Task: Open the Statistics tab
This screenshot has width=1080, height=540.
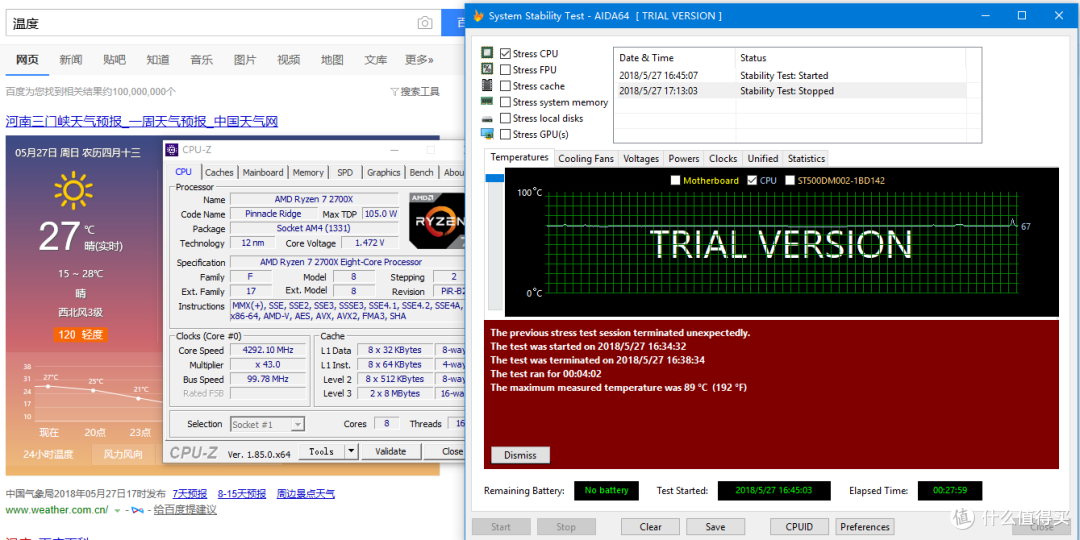Action: [807, 158]
